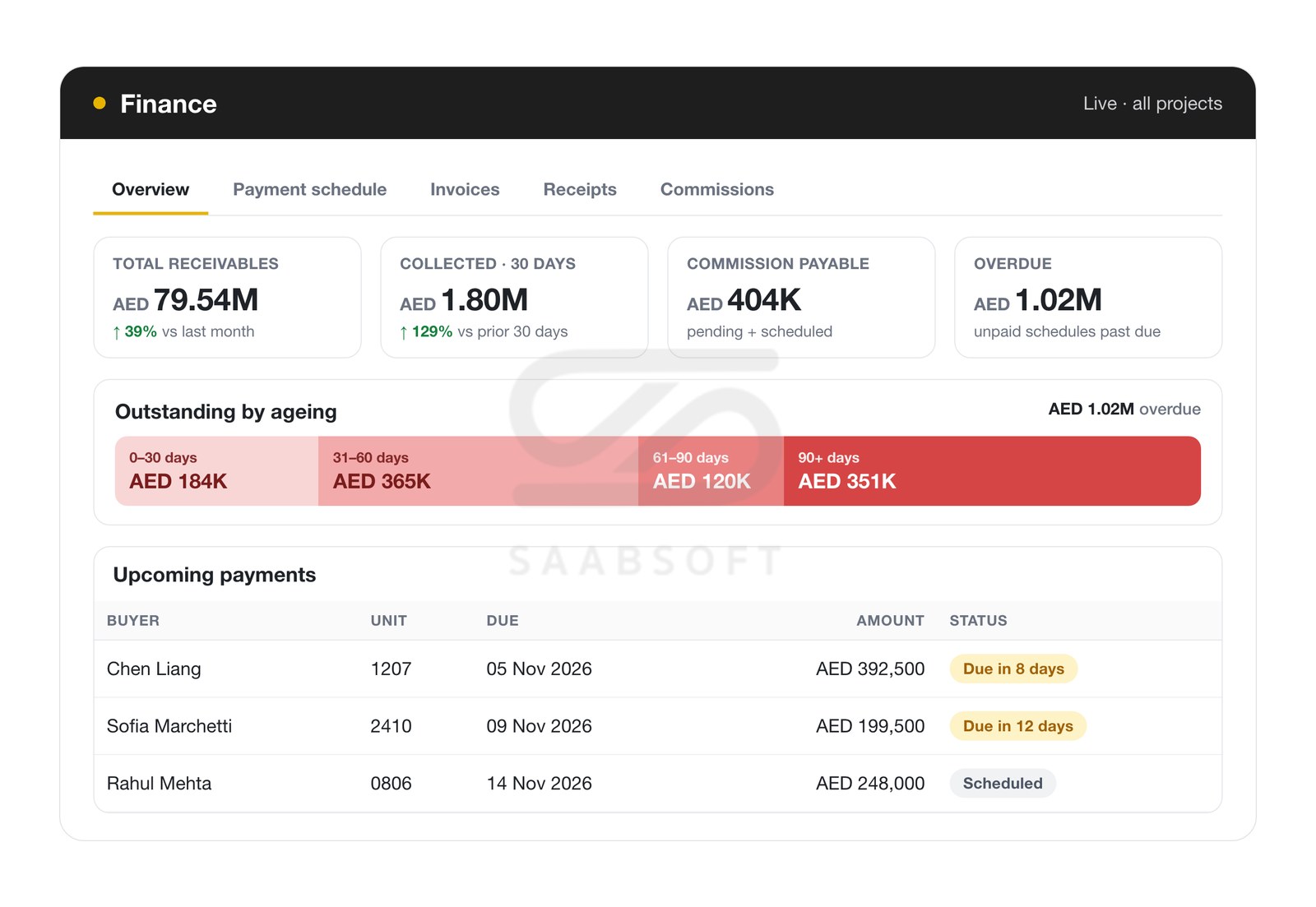
Task: Click the 'Scheduled' status badge
Action: [1003, 784]
